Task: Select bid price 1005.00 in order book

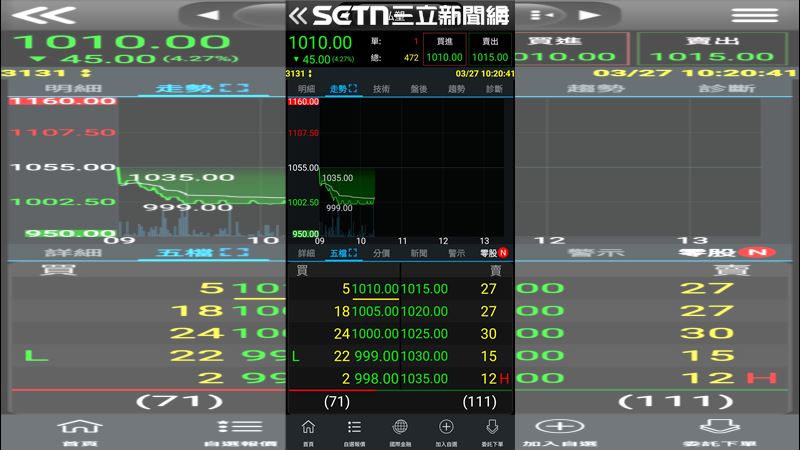Action: tap(375, 311)
